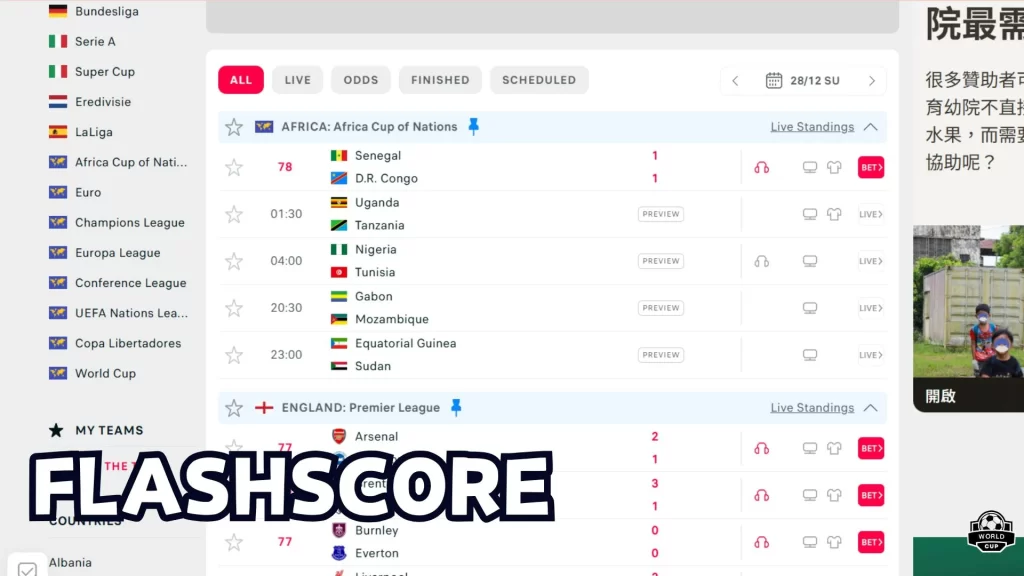Star the Senegal vs D.R. Congo match
Image resolution: width=1024 pixels, height=576 pixels.
pyautogui.click(x=234, y=167)
